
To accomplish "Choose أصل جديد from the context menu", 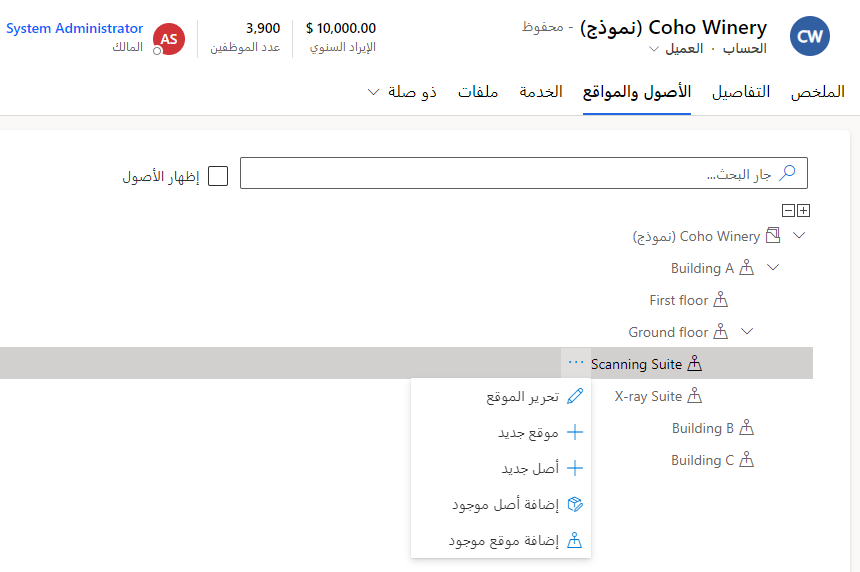I will (x=501, y=468).
